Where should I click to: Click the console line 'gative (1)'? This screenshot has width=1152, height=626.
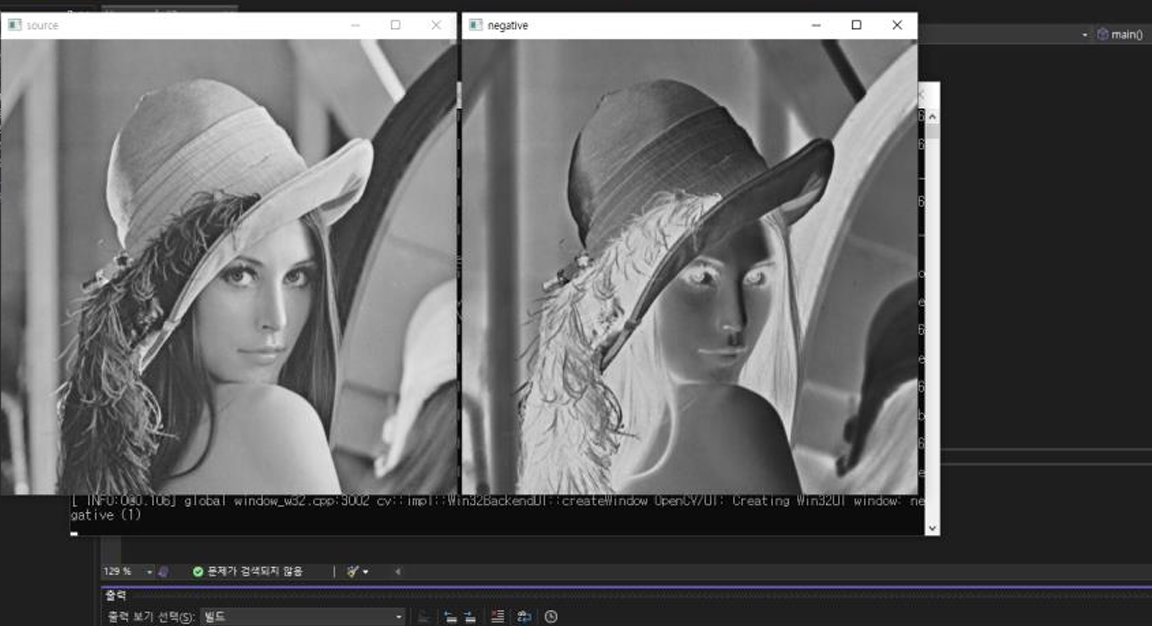pos(105,515)
